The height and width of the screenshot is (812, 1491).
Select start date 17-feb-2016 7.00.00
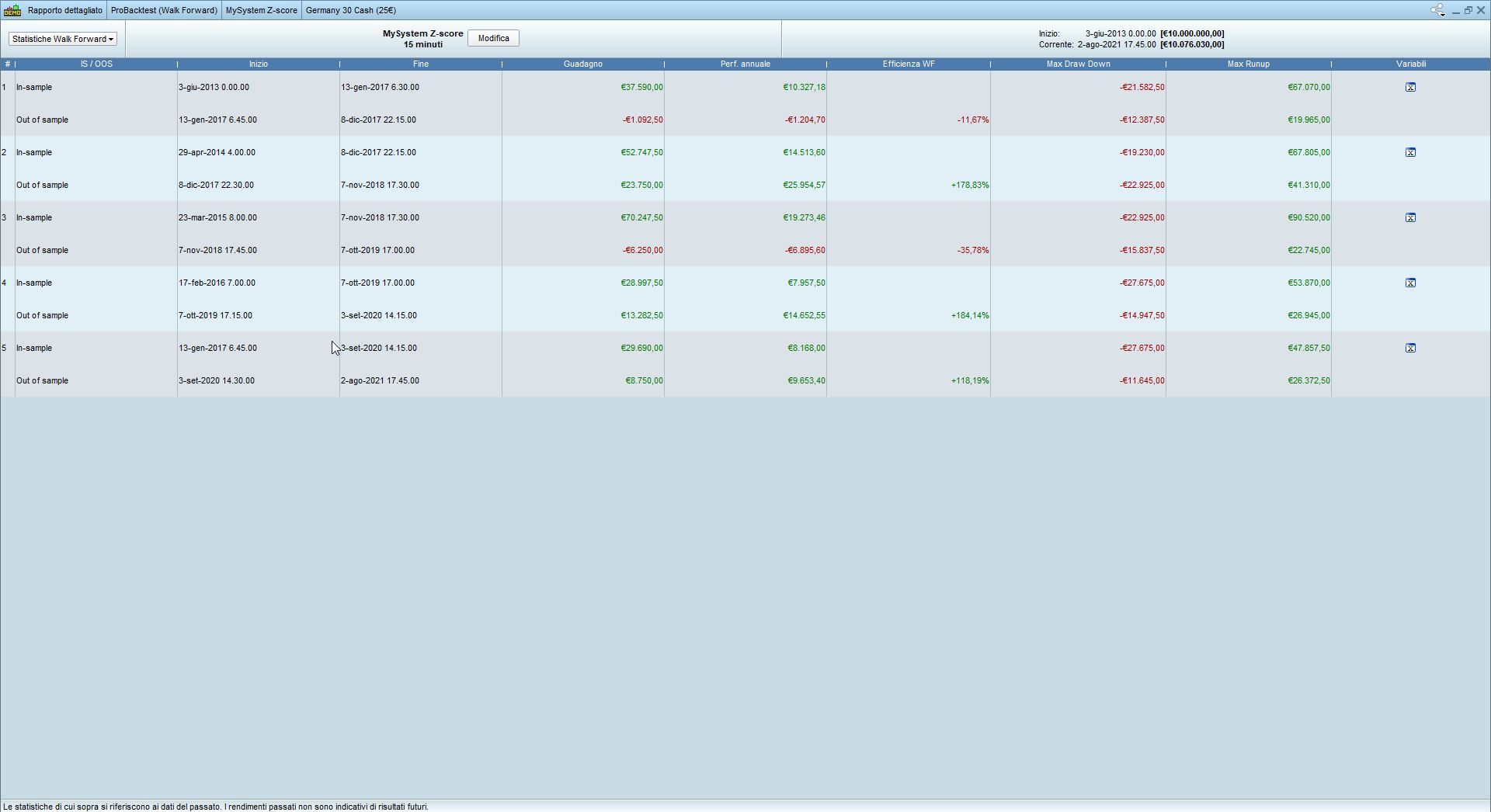(217, 283)
